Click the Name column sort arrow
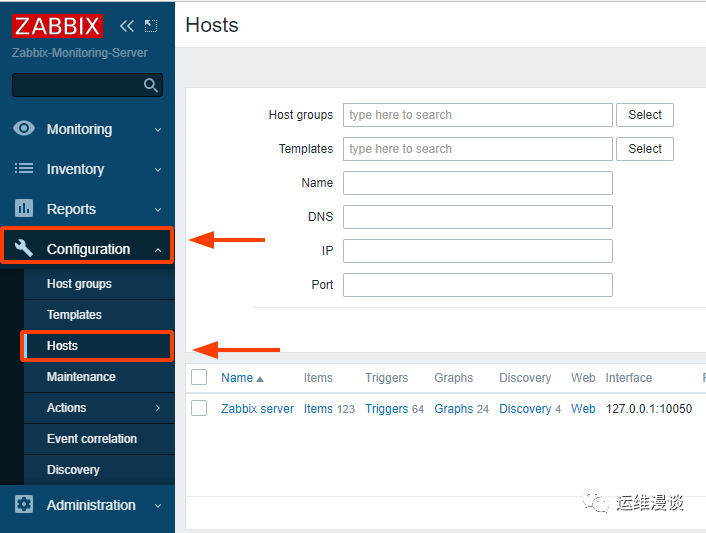The height and width of the screenshot is (533, 706). 259,379
